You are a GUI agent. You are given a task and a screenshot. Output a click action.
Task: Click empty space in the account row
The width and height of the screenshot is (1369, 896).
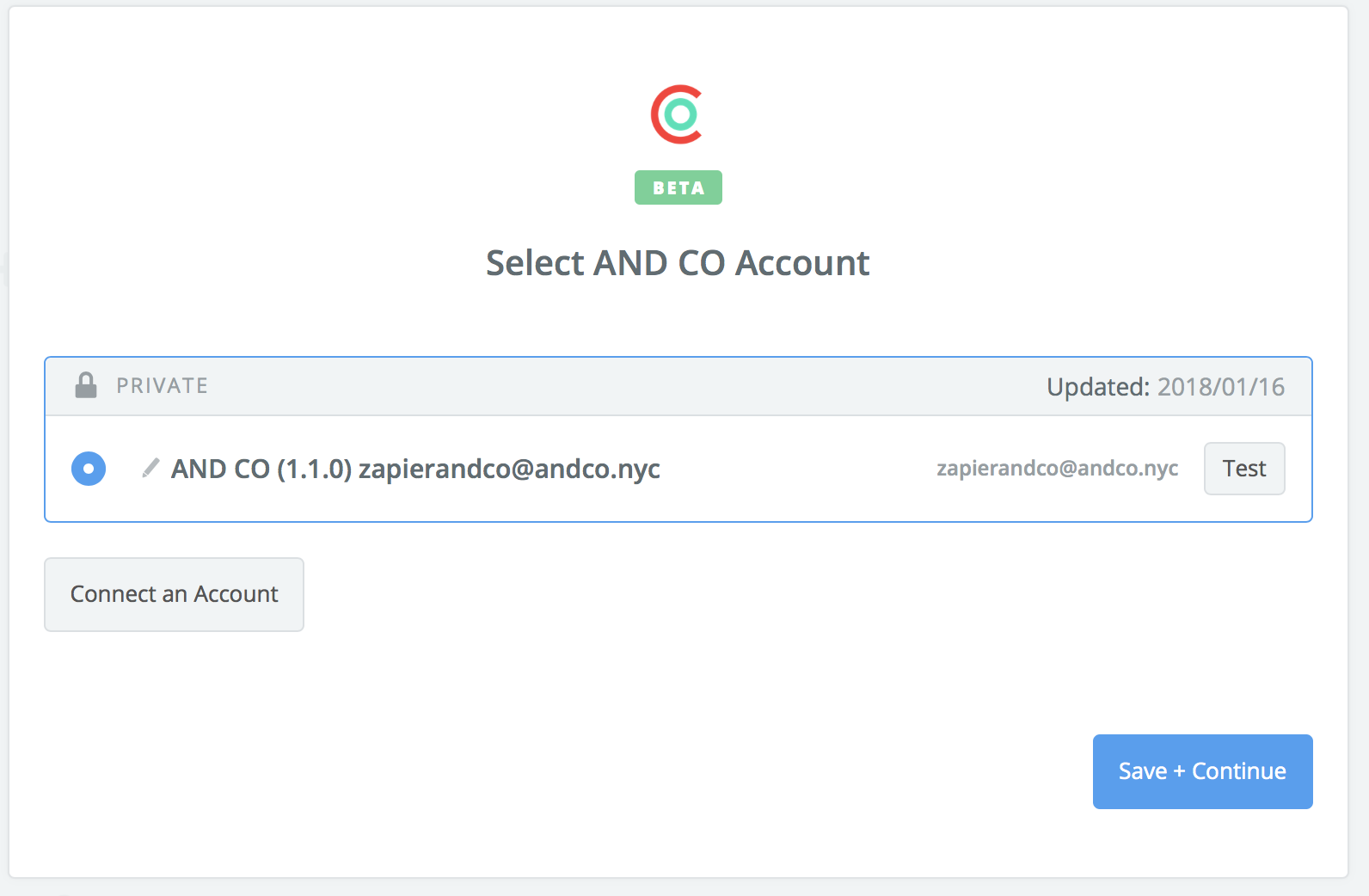click(x=798, y=469)
